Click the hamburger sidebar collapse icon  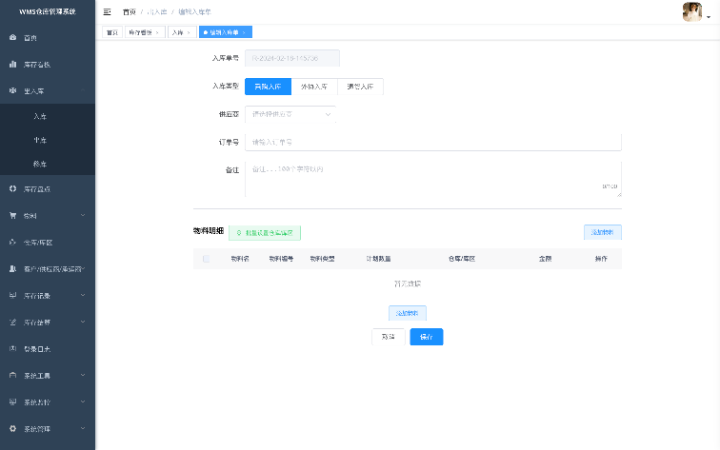107,12
